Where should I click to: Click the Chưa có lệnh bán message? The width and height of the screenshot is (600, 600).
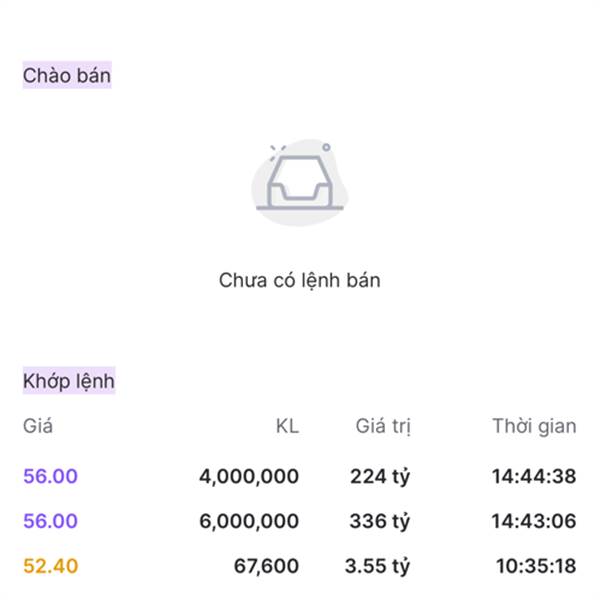point(299,280)
